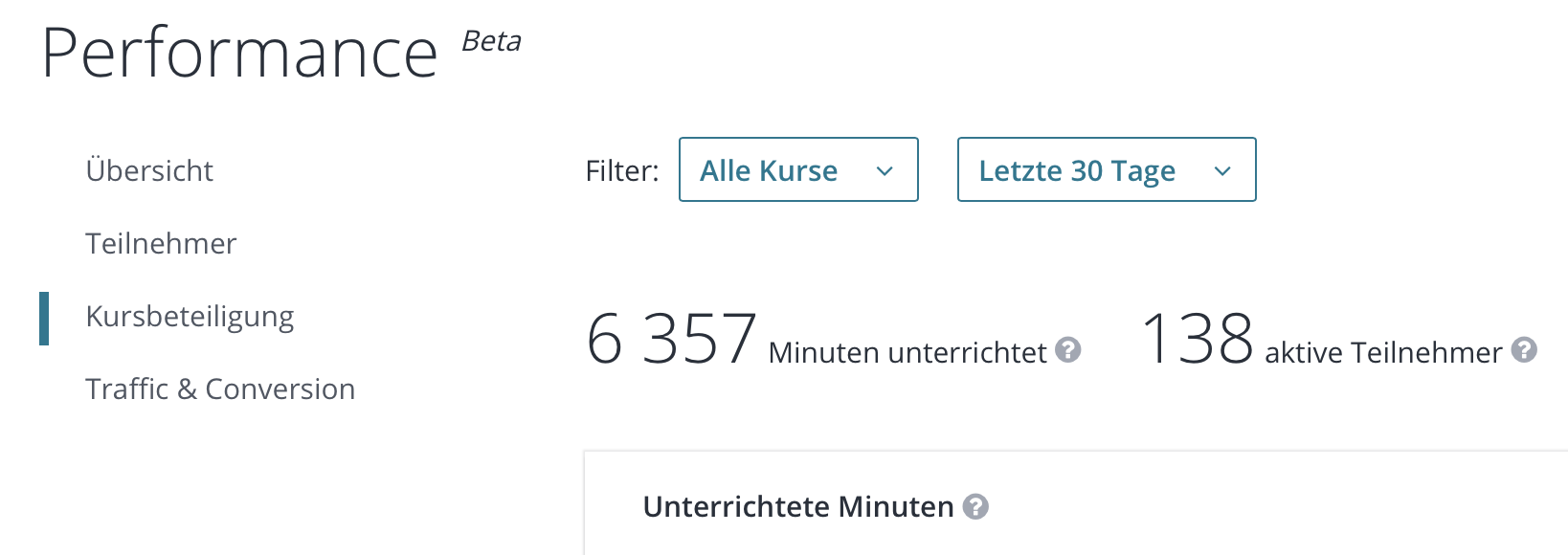Screen dimensions: 1568x555
Task: Click the Unterrichtete Minuten panel header
Action: click(x=797, y=505)
